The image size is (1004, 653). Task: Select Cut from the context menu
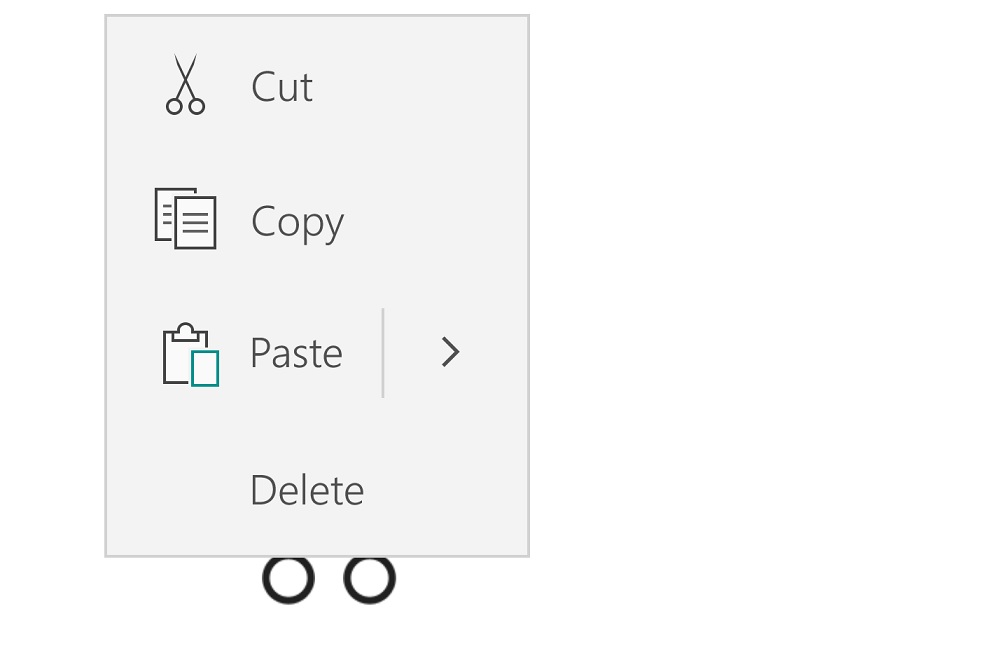tap(317, 86)
